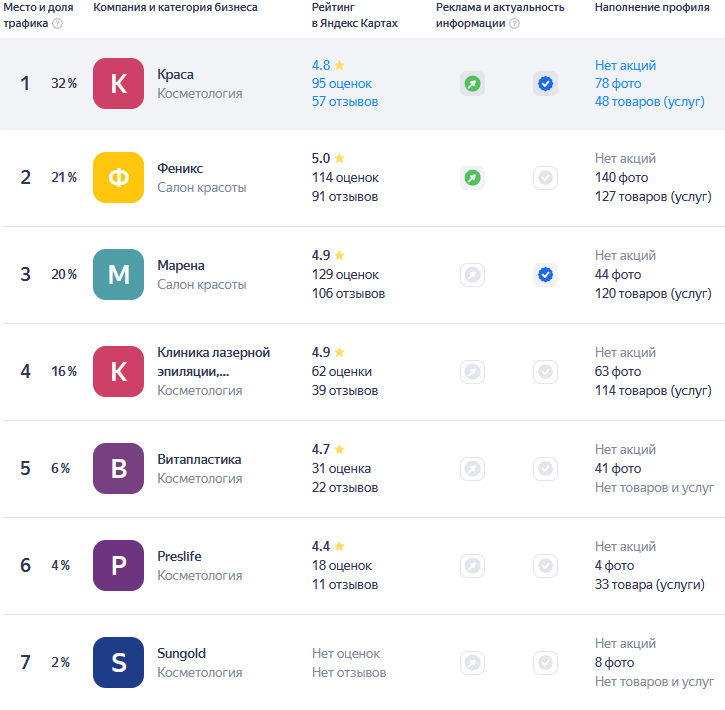This screenshot has height=710, width=725.
Task: Click grey advertising icon in Марена row
Action: click(472, 275)
